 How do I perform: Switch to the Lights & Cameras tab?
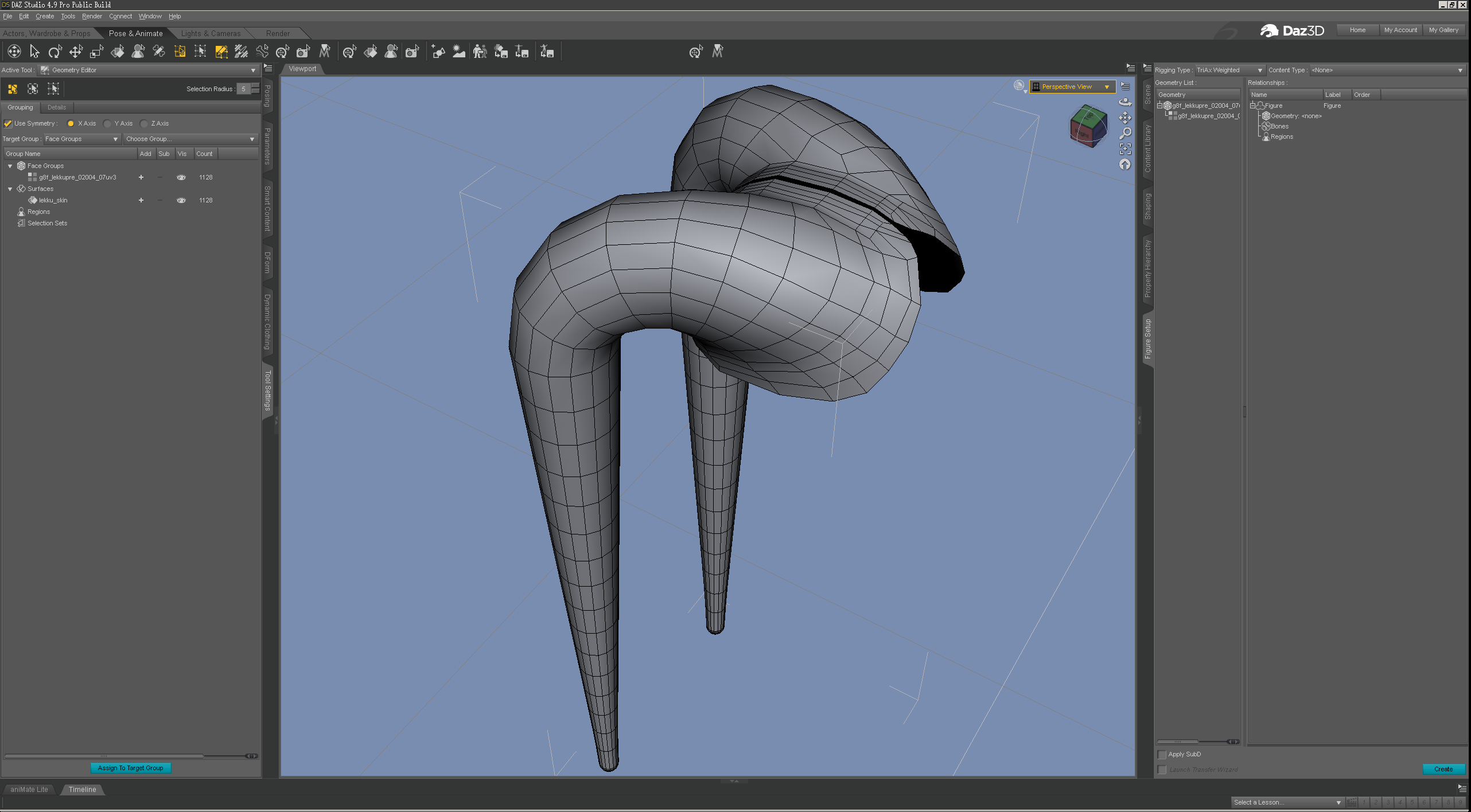tap(211, 34)
